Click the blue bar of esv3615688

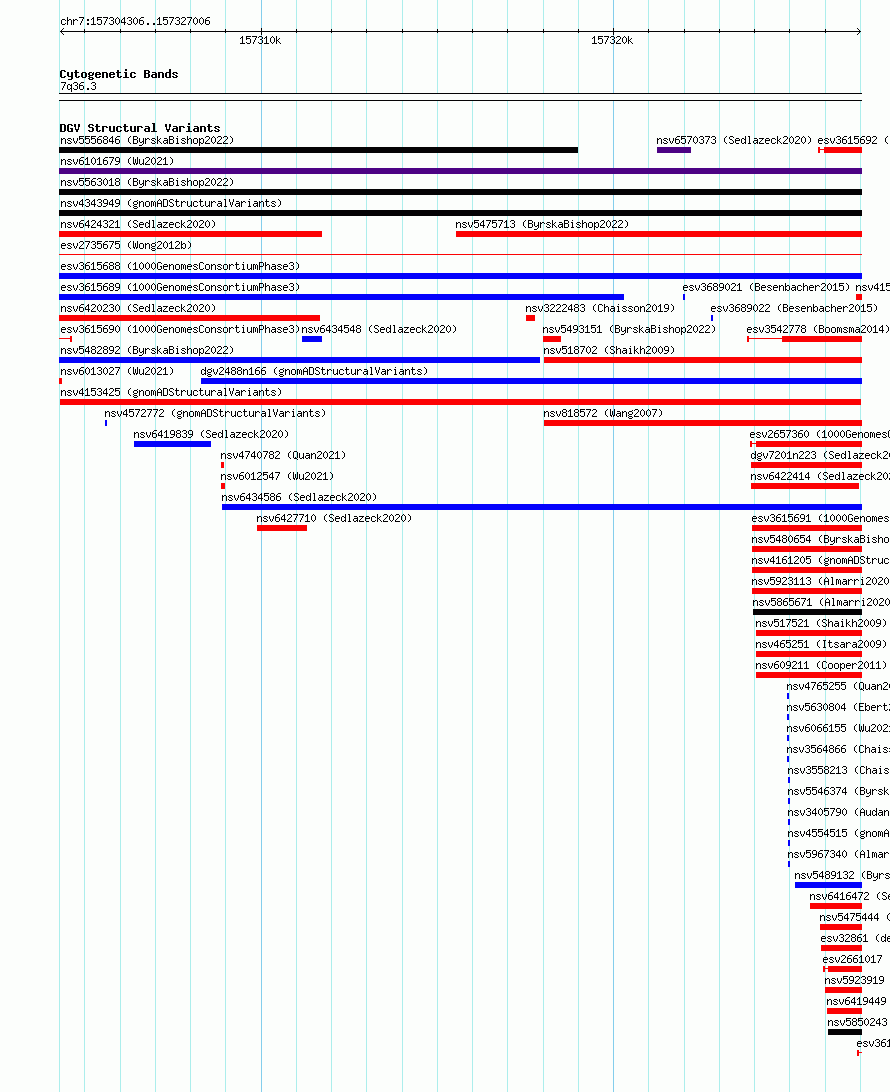(460, 276)
